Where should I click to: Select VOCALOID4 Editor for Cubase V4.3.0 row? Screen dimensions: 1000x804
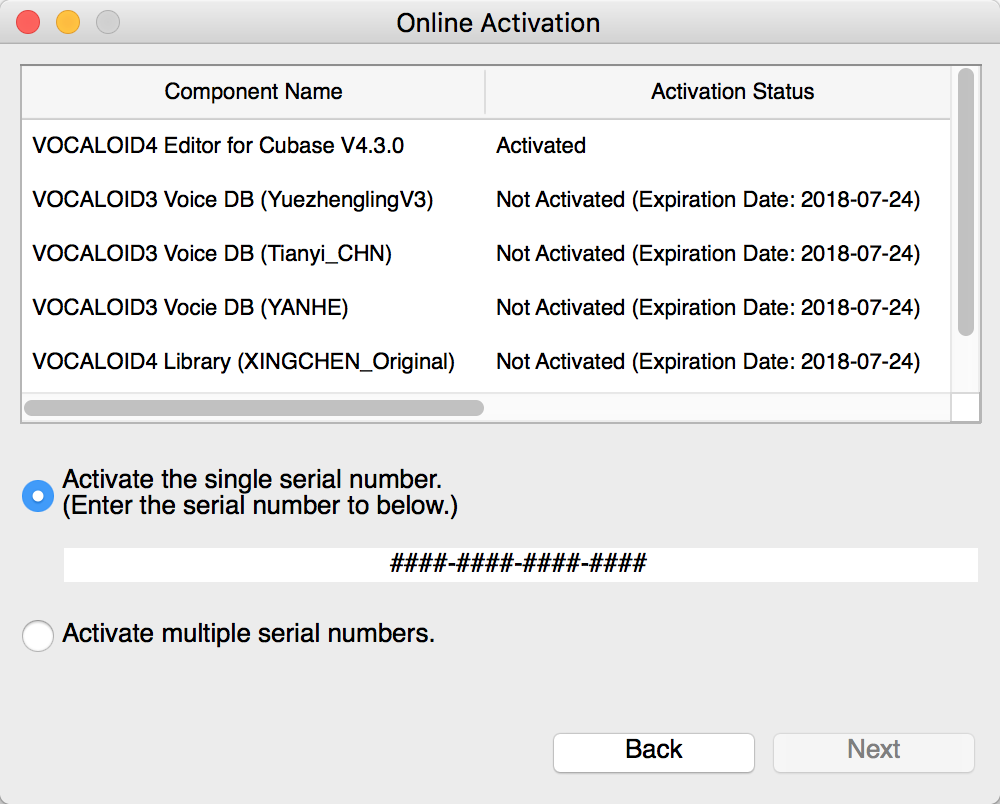(486, 145)
